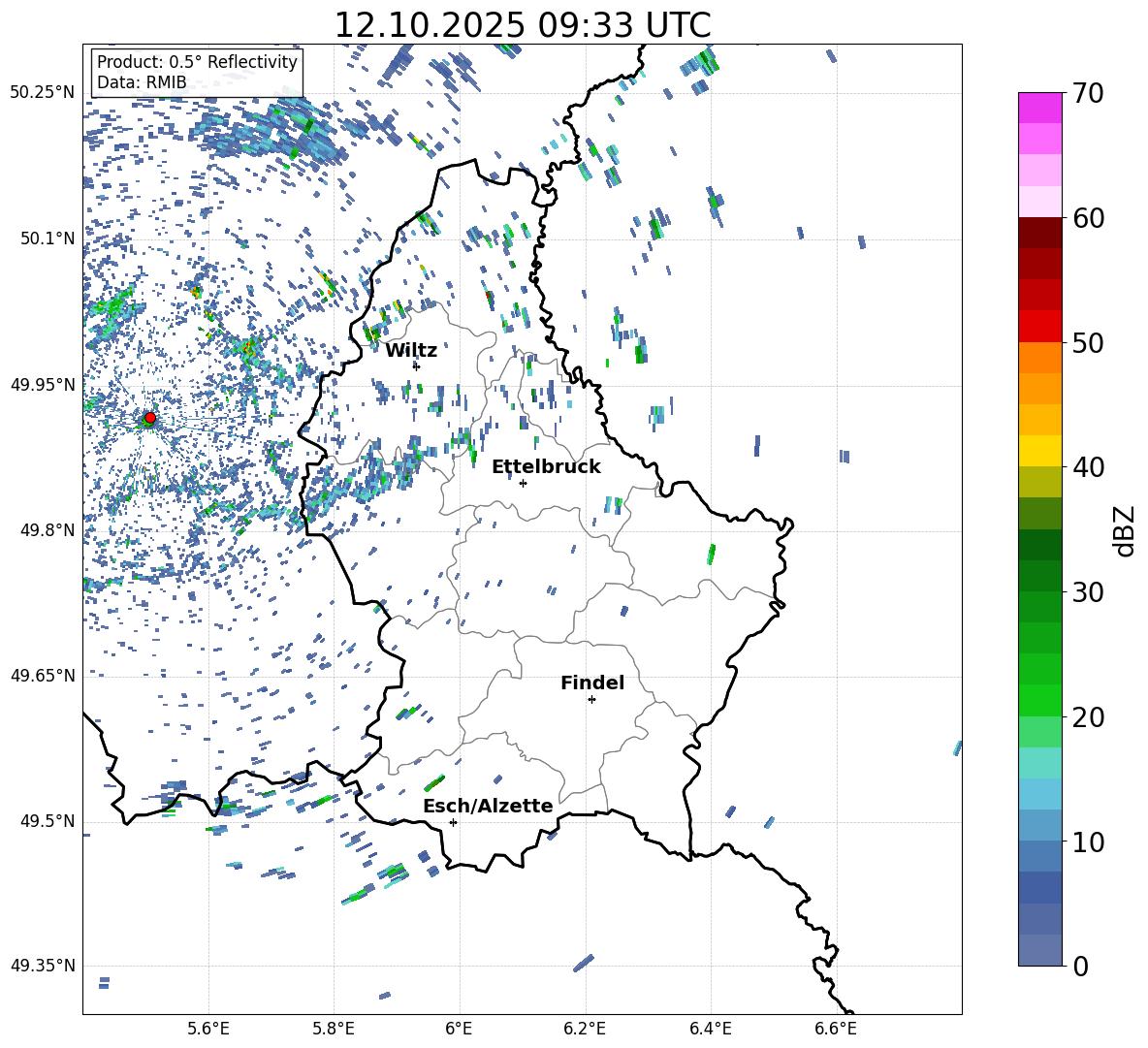Select the Findel city label
Screen dimensions: 1148x1048
[x=592, y=683]
